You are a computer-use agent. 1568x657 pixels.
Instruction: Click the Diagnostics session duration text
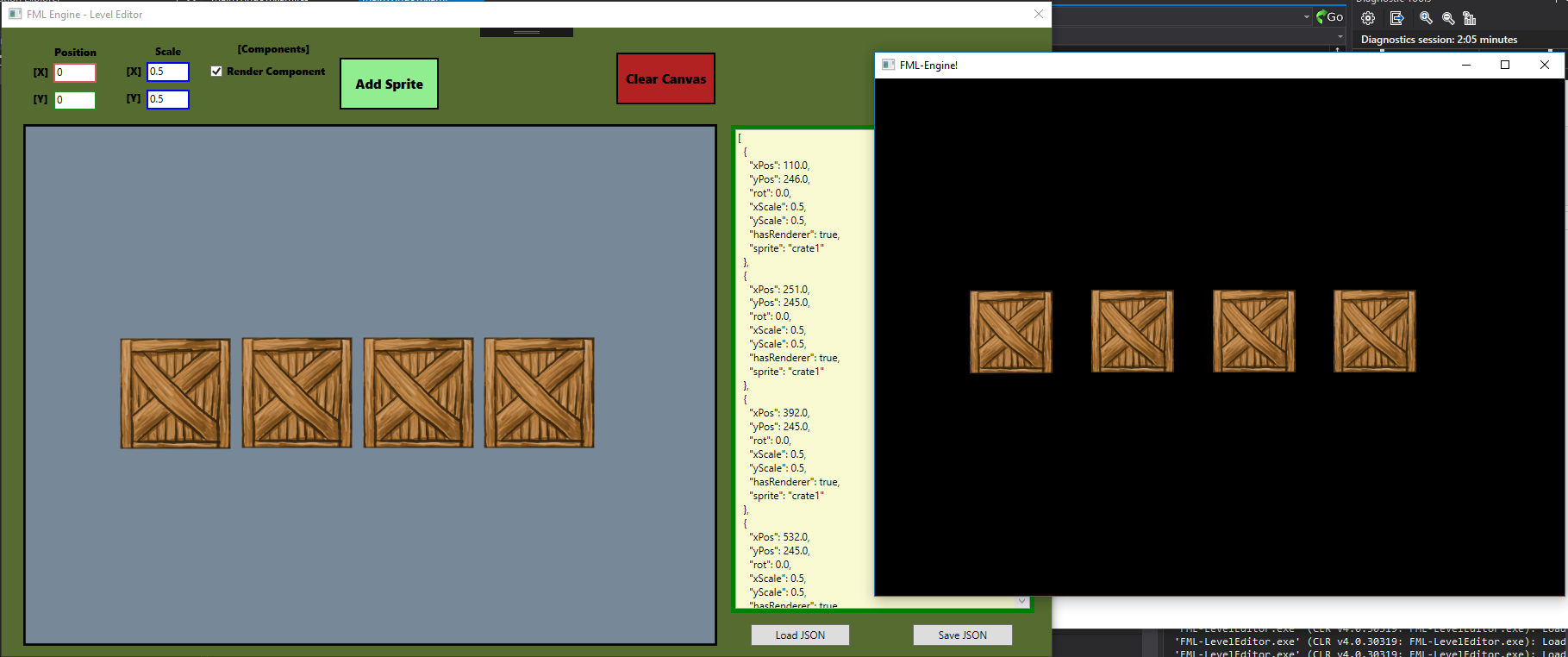[1439, 40]
